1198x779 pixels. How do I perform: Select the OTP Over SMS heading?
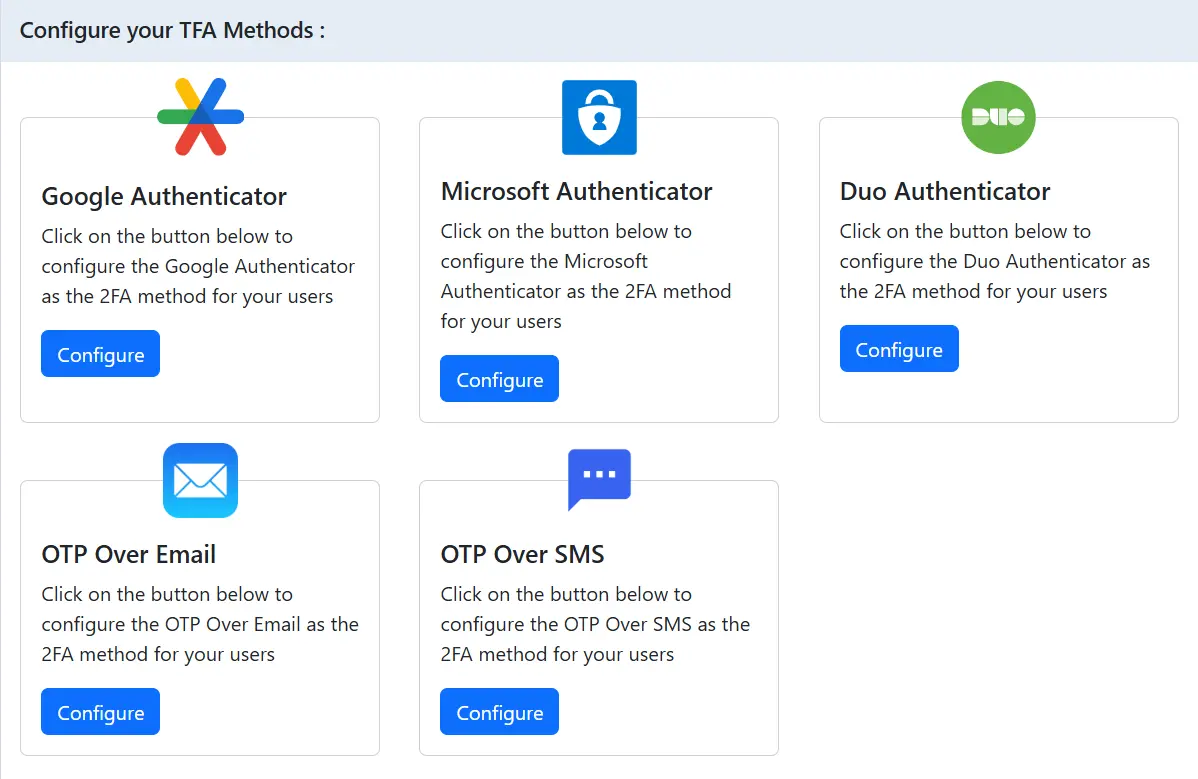click(522, 554)
